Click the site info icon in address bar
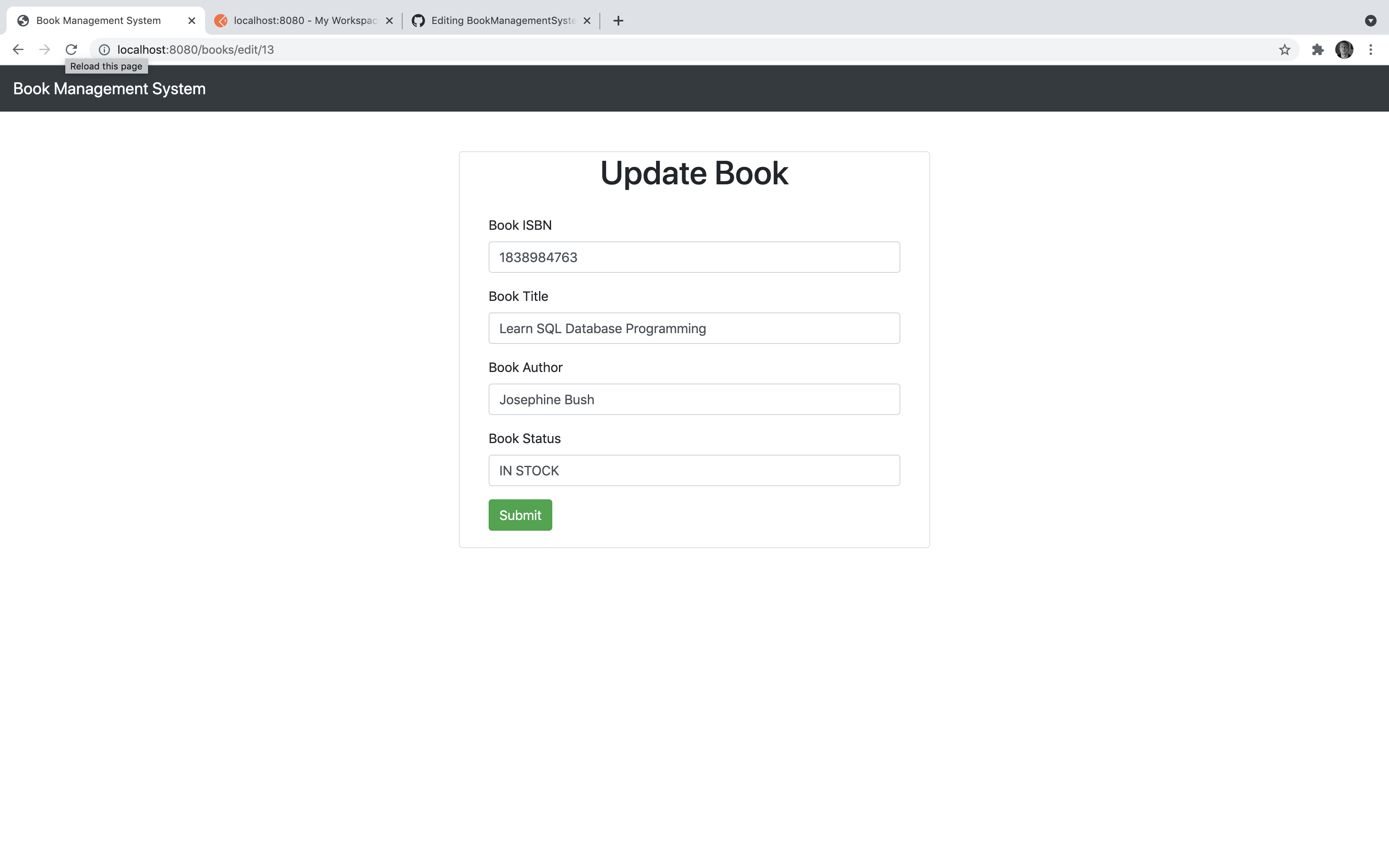Screen dimensions: 1389x868 pyautogui.click(x=104, y=49)
